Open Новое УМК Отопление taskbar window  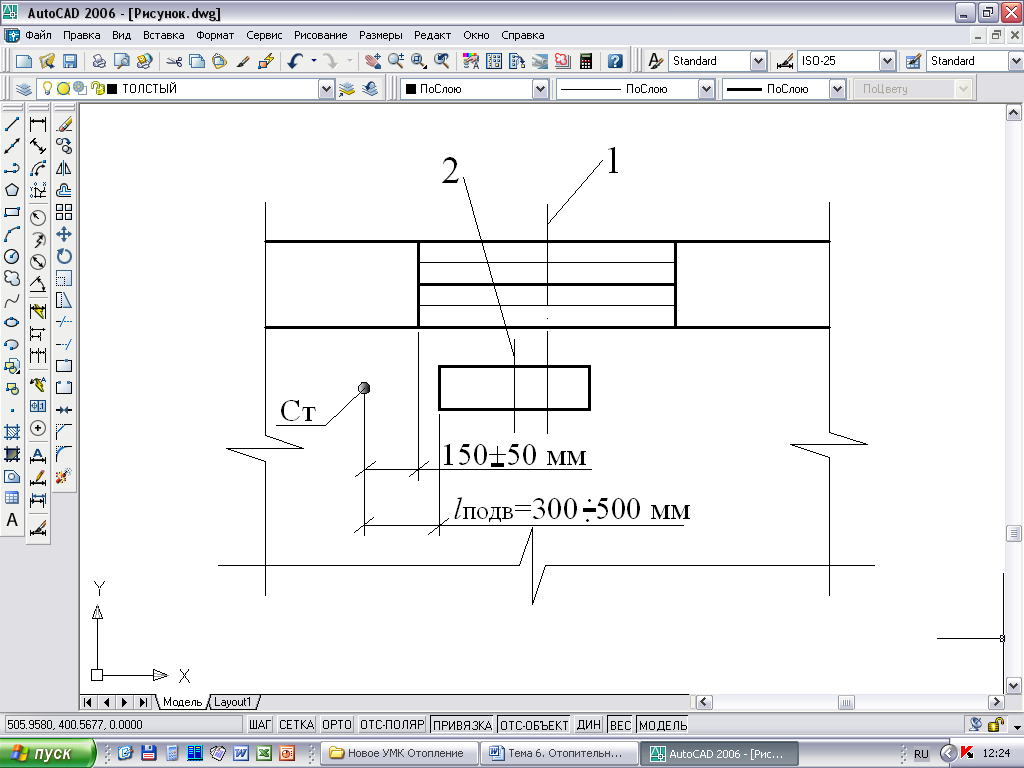[x=400, y=753]
